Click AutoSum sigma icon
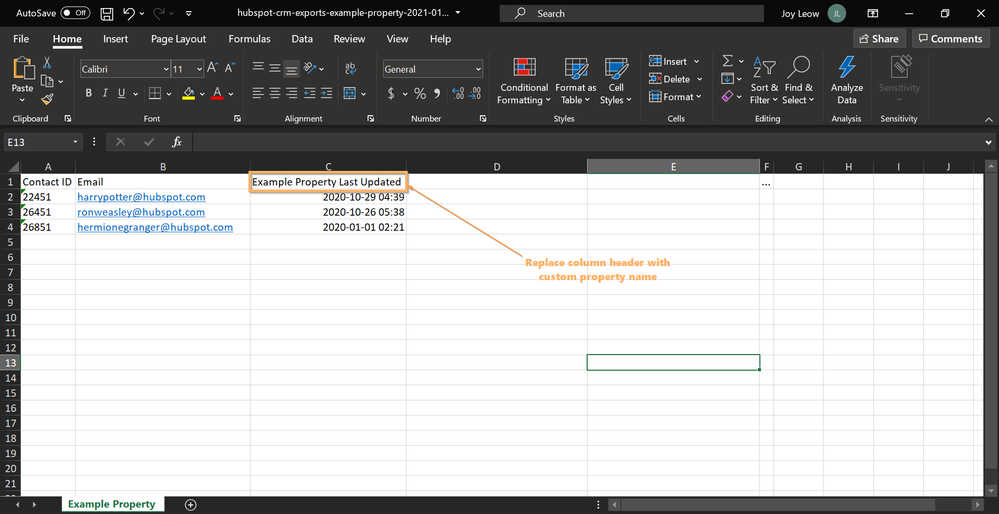Screen dimensions: 999x514 728,61
